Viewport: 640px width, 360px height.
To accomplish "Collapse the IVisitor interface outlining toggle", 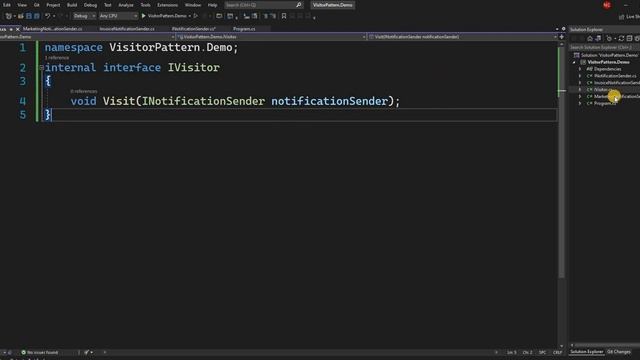I will tap(42, 67).
